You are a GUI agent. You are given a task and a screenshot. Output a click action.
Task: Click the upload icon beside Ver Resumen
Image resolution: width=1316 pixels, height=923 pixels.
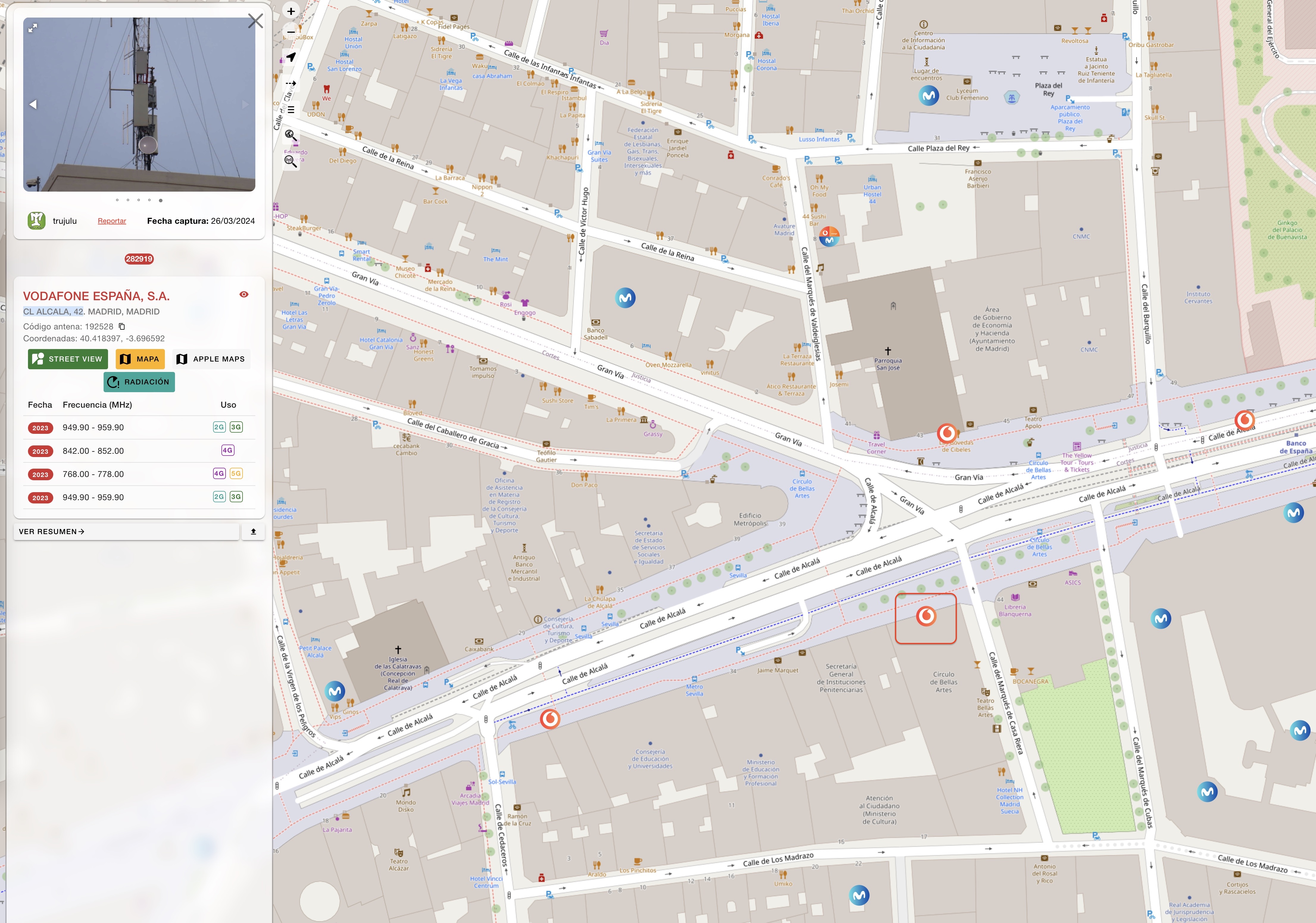pyautogui.click(x=253, y=532)
